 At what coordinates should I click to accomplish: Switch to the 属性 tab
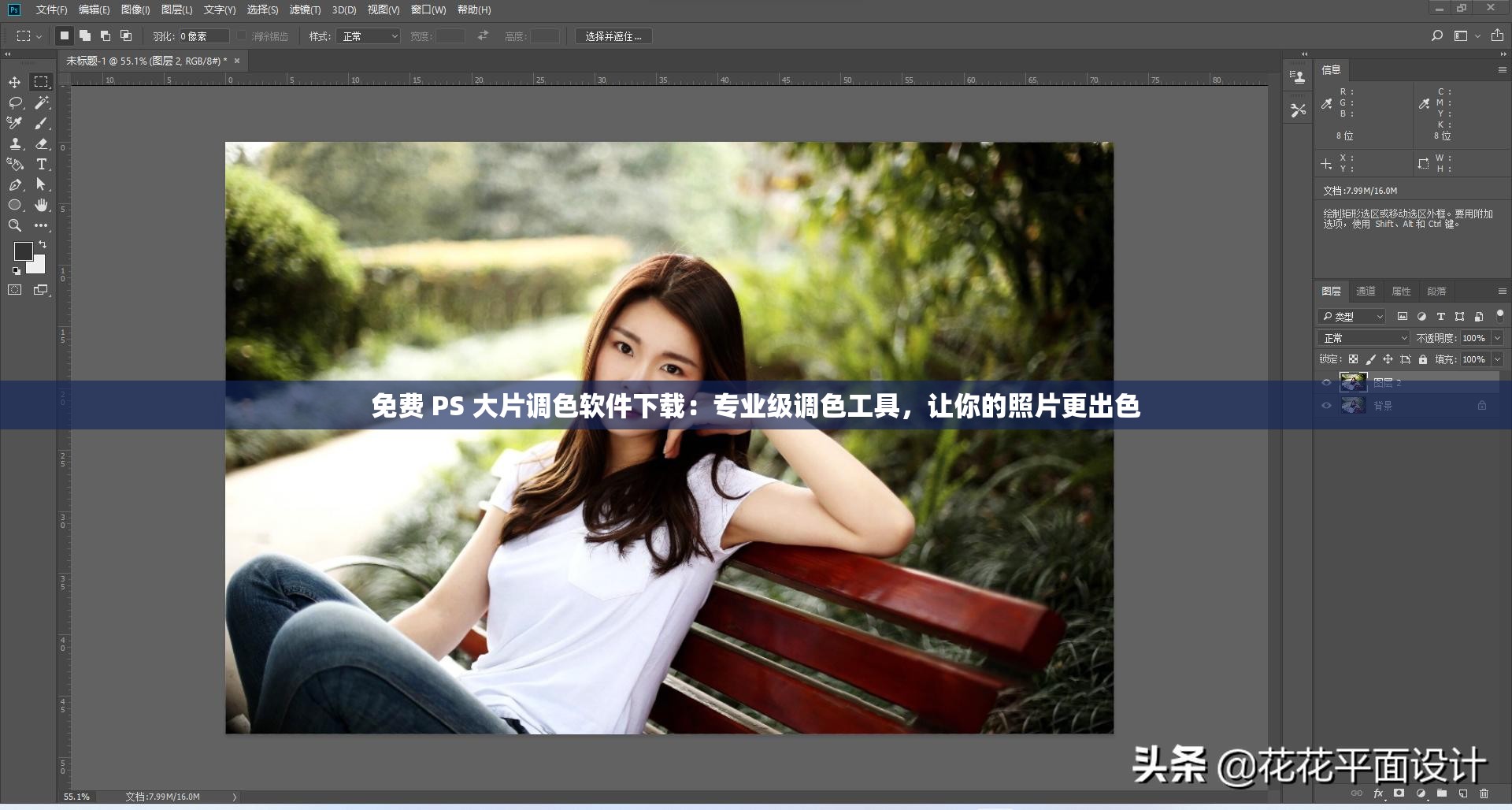[1401, 292]
